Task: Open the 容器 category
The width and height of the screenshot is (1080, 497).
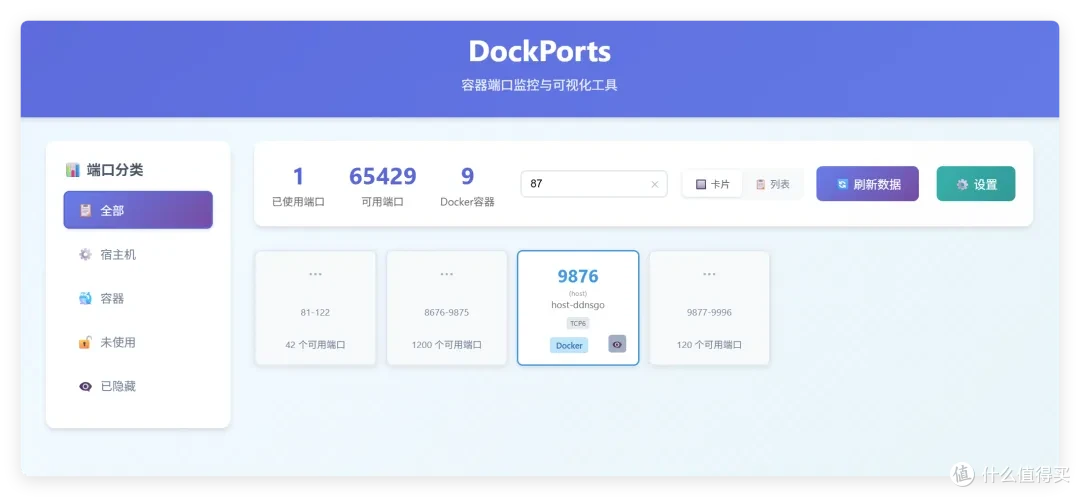Action: pyautogui.click(x=138, y=299)
